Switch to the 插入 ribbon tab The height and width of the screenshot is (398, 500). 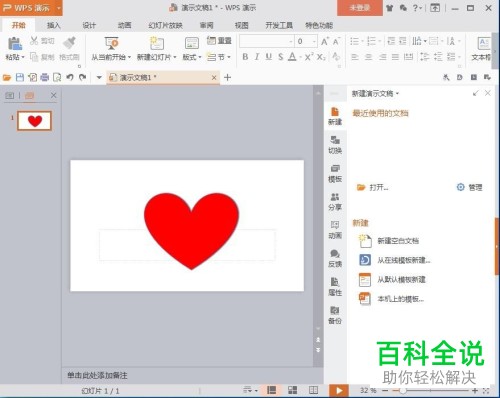[53, 25]
